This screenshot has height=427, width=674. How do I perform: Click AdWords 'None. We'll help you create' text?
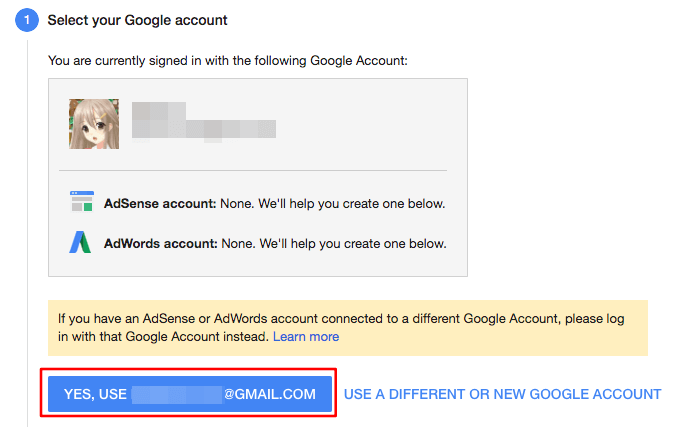click(x=334, y=244)
